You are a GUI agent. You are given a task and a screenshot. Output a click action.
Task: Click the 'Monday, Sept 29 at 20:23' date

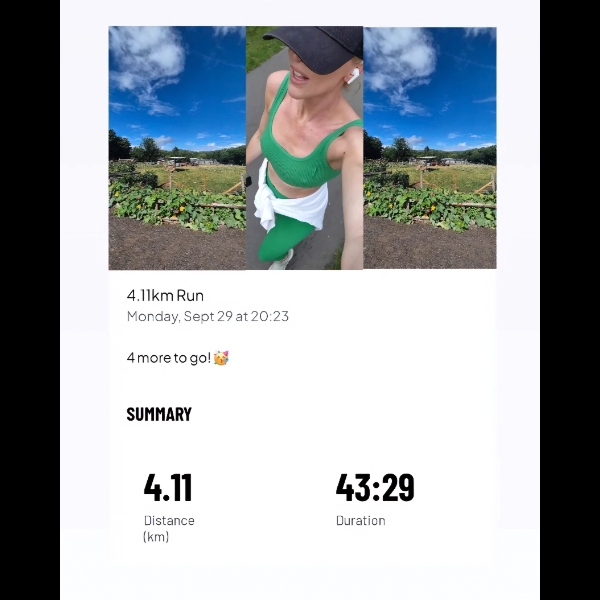click(x=208, y=316)
